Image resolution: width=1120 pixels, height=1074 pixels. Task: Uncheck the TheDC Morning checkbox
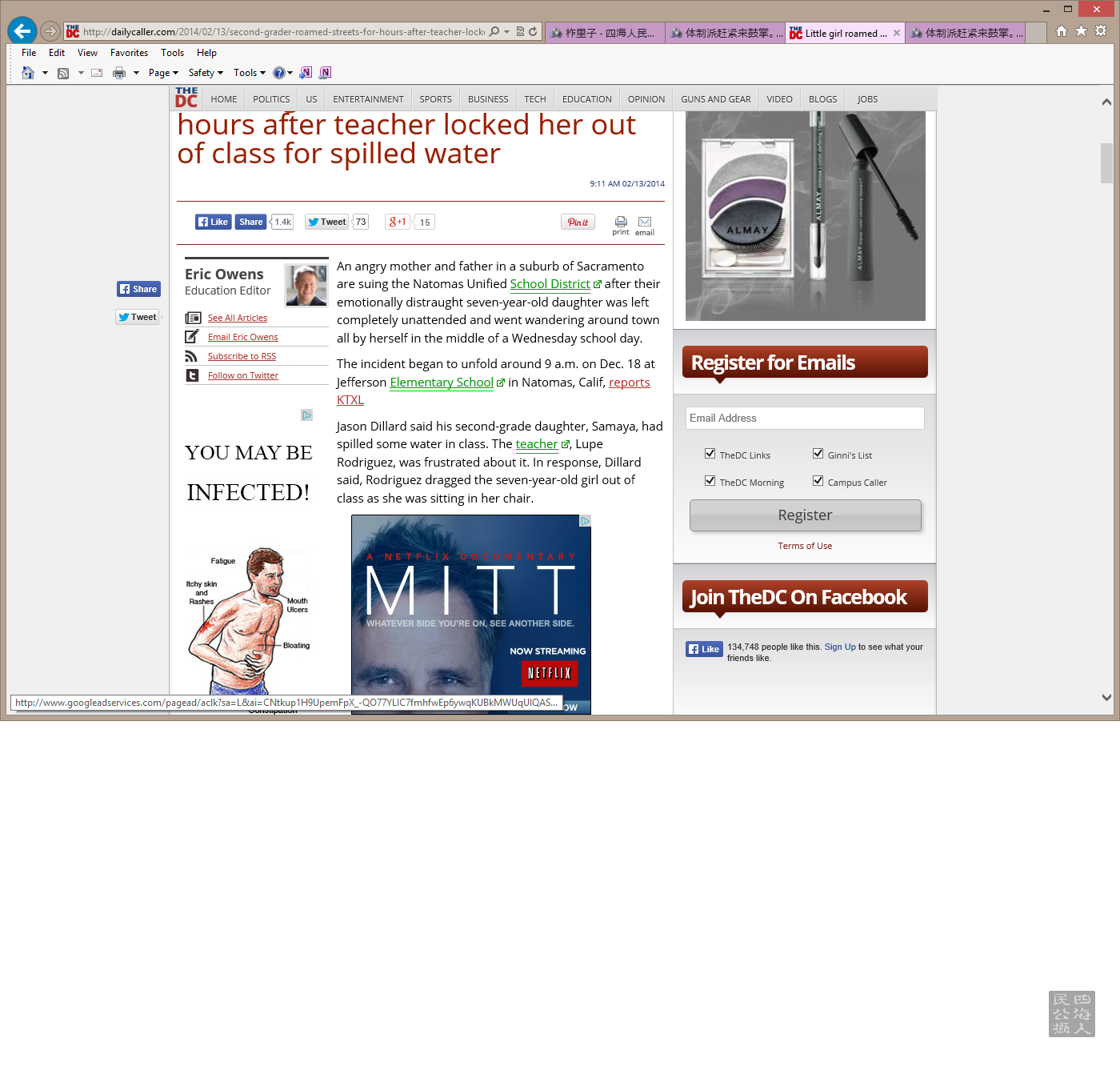[x=710, y=481]
